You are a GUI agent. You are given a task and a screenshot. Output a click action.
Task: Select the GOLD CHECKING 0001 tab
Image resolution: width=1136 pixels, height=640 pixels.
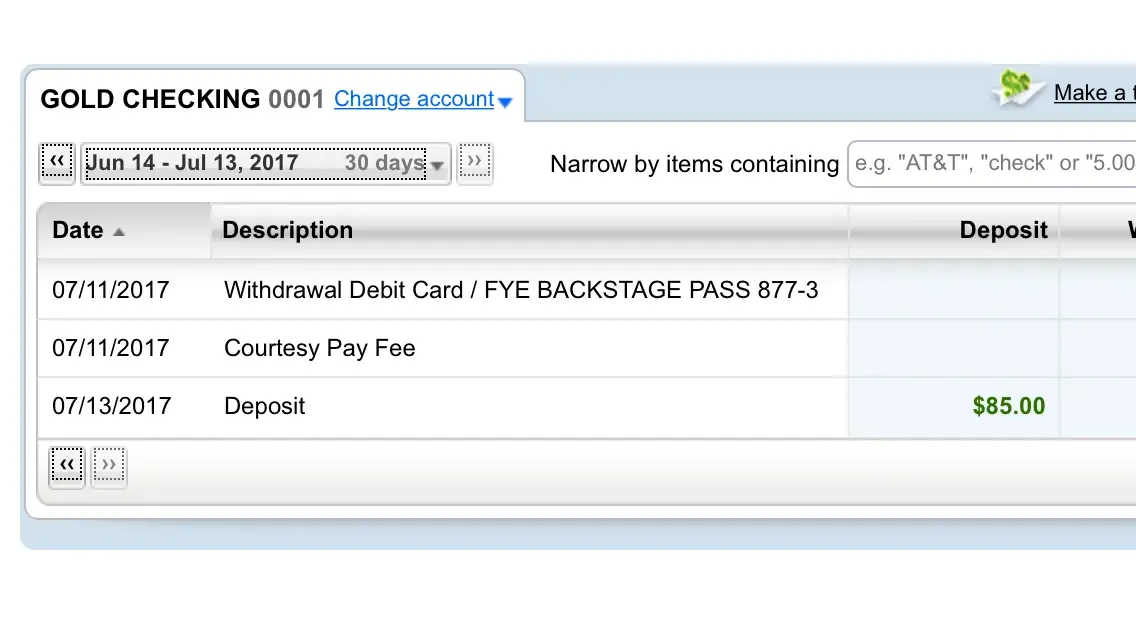coord(181,99)
